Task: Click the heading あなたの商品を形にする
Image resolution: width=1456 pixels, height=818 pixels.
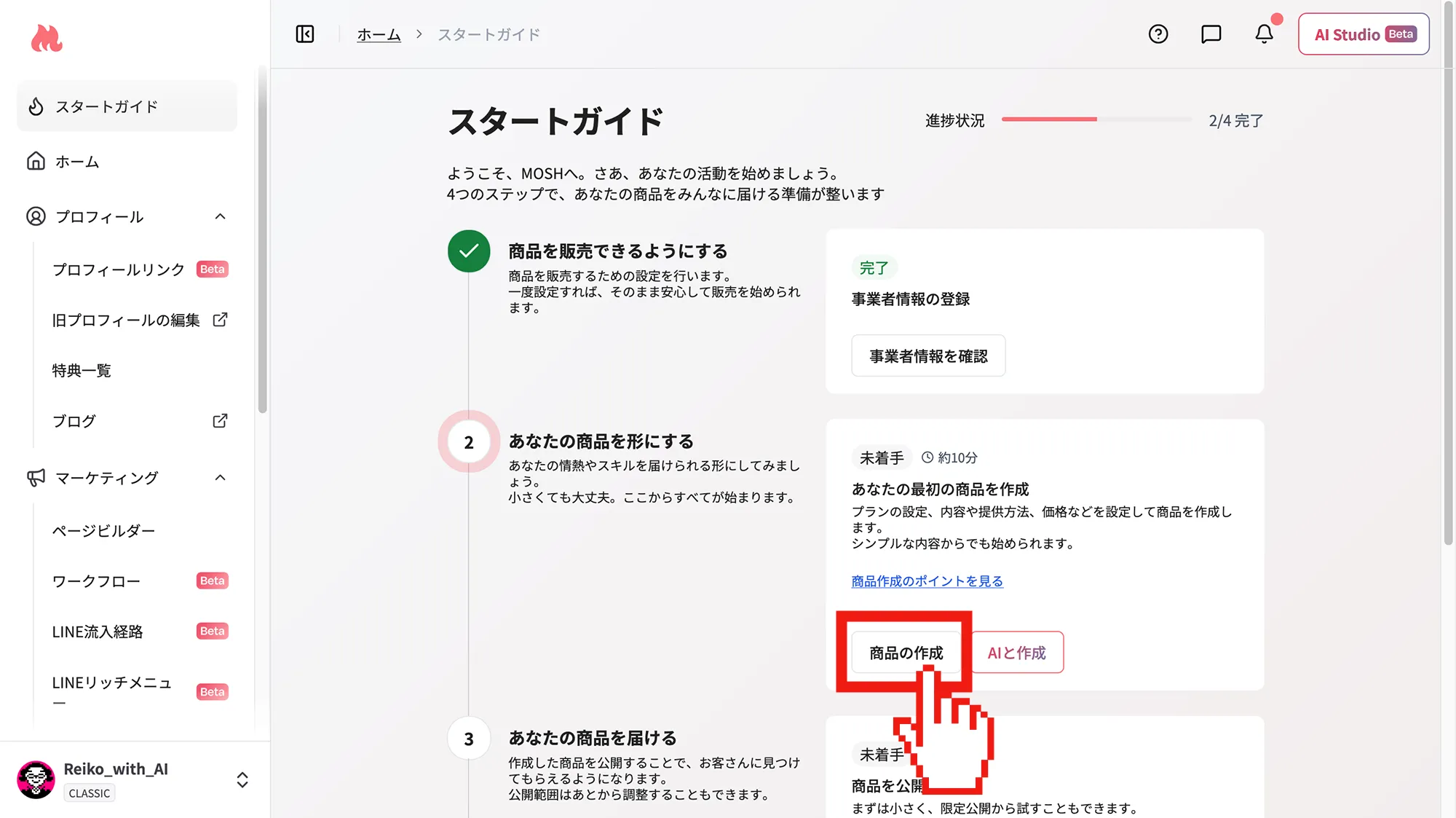Action: coord(601,441)
